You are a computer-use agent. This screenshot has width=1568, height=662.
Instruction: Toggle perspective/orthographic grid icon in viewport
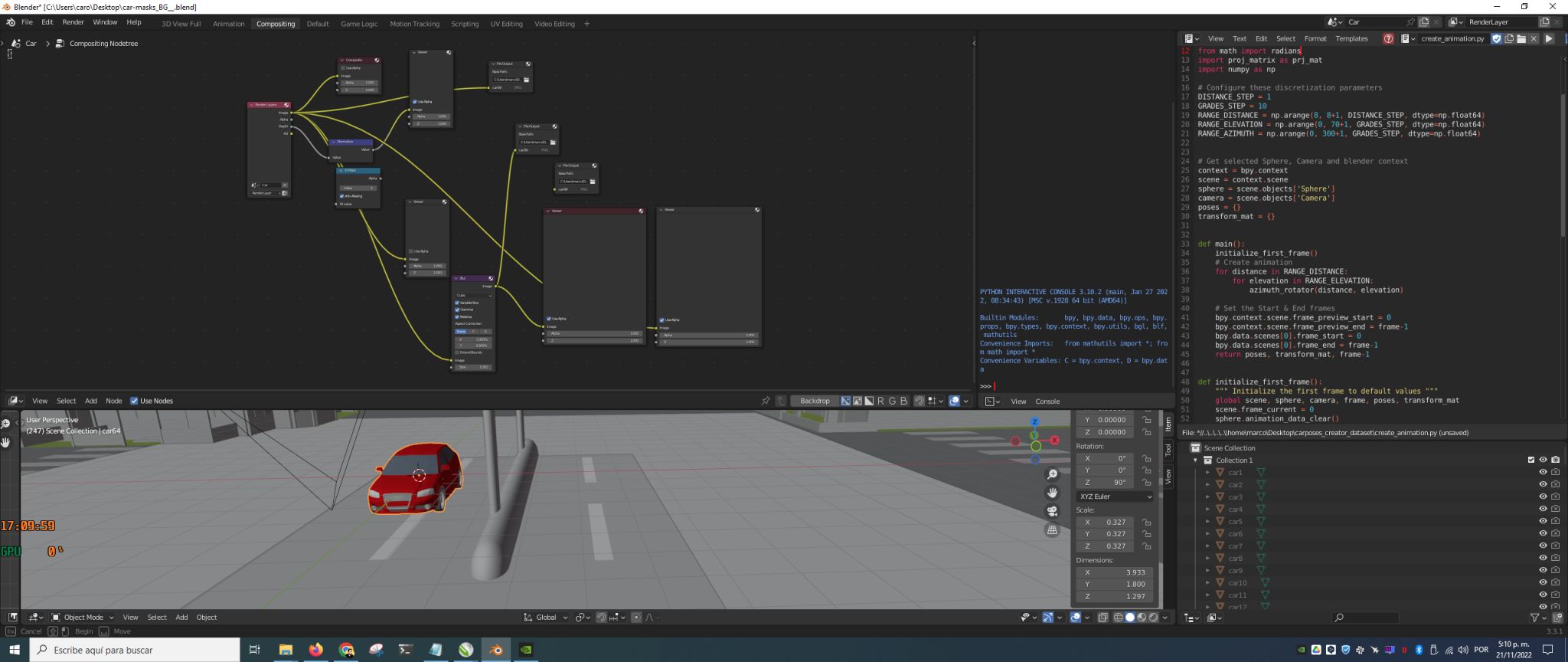coord(1053,529)
